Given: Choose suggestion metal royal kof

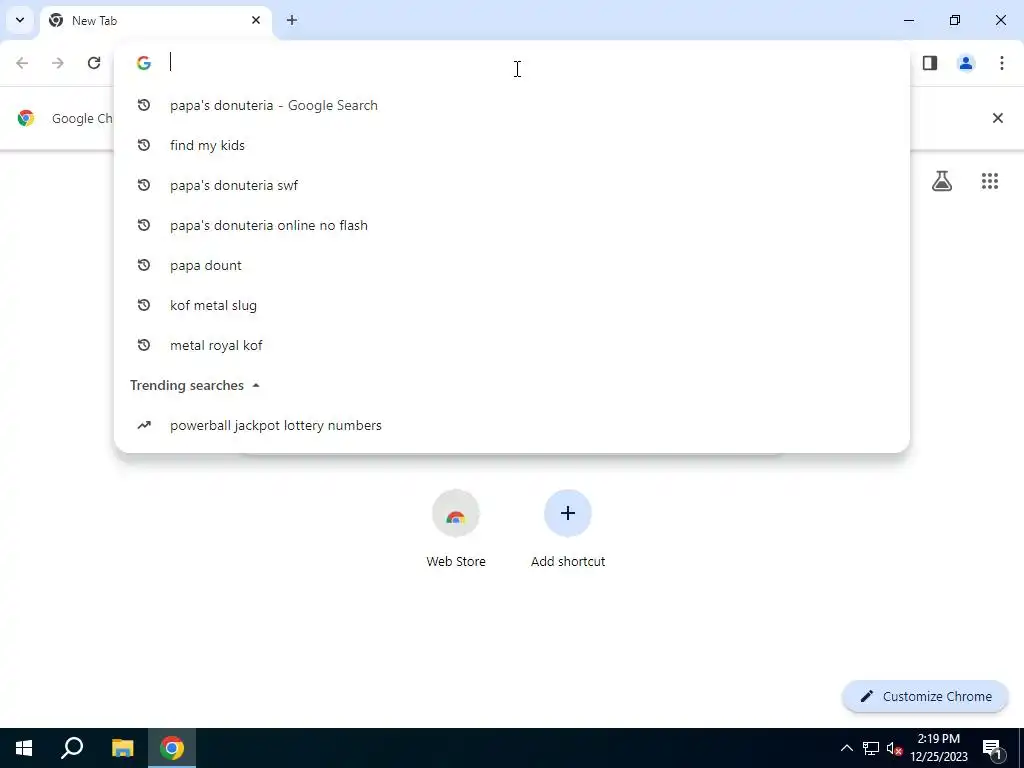Looking at the screenshot, I should click(x=512, y=345).
